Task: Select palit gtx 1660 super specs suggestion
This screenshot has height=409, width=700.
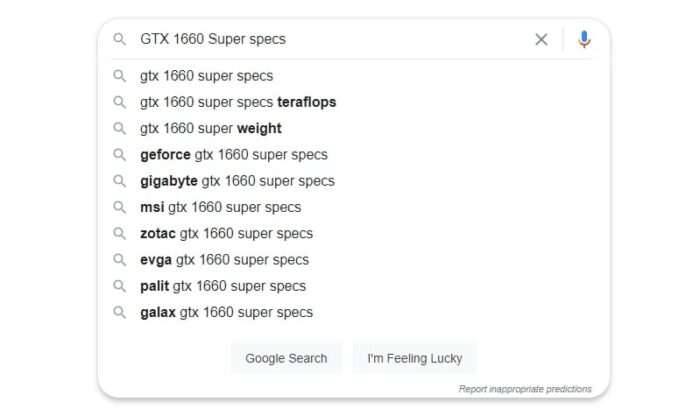Action: click(353, 286)
